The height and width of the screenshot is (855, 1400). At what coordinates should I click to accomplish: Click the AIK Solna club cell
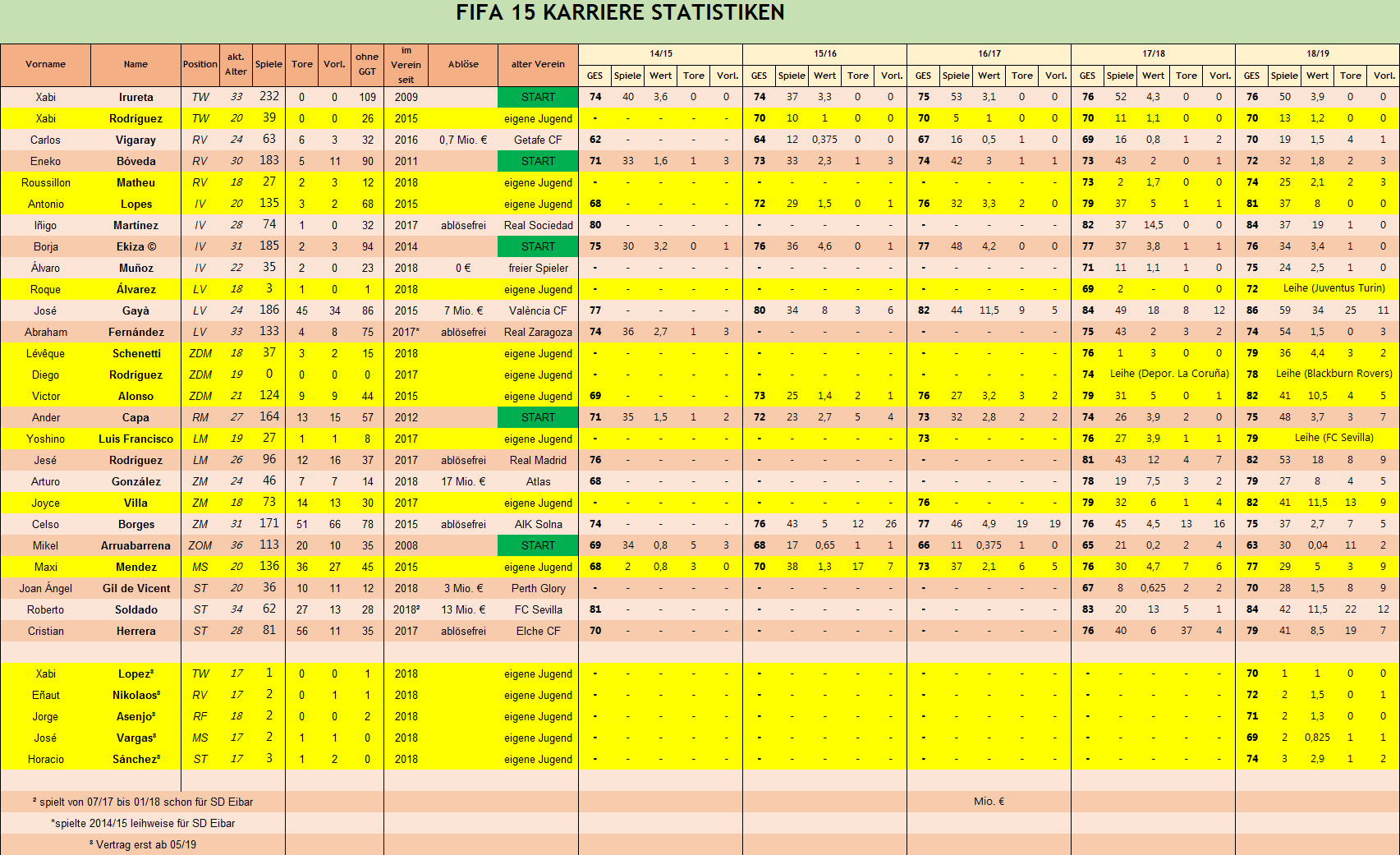(x=538, y=524)
